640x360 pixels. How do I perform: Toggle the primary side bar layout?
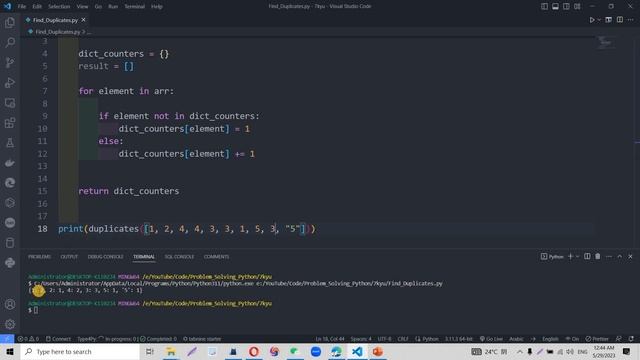(544, 6)
